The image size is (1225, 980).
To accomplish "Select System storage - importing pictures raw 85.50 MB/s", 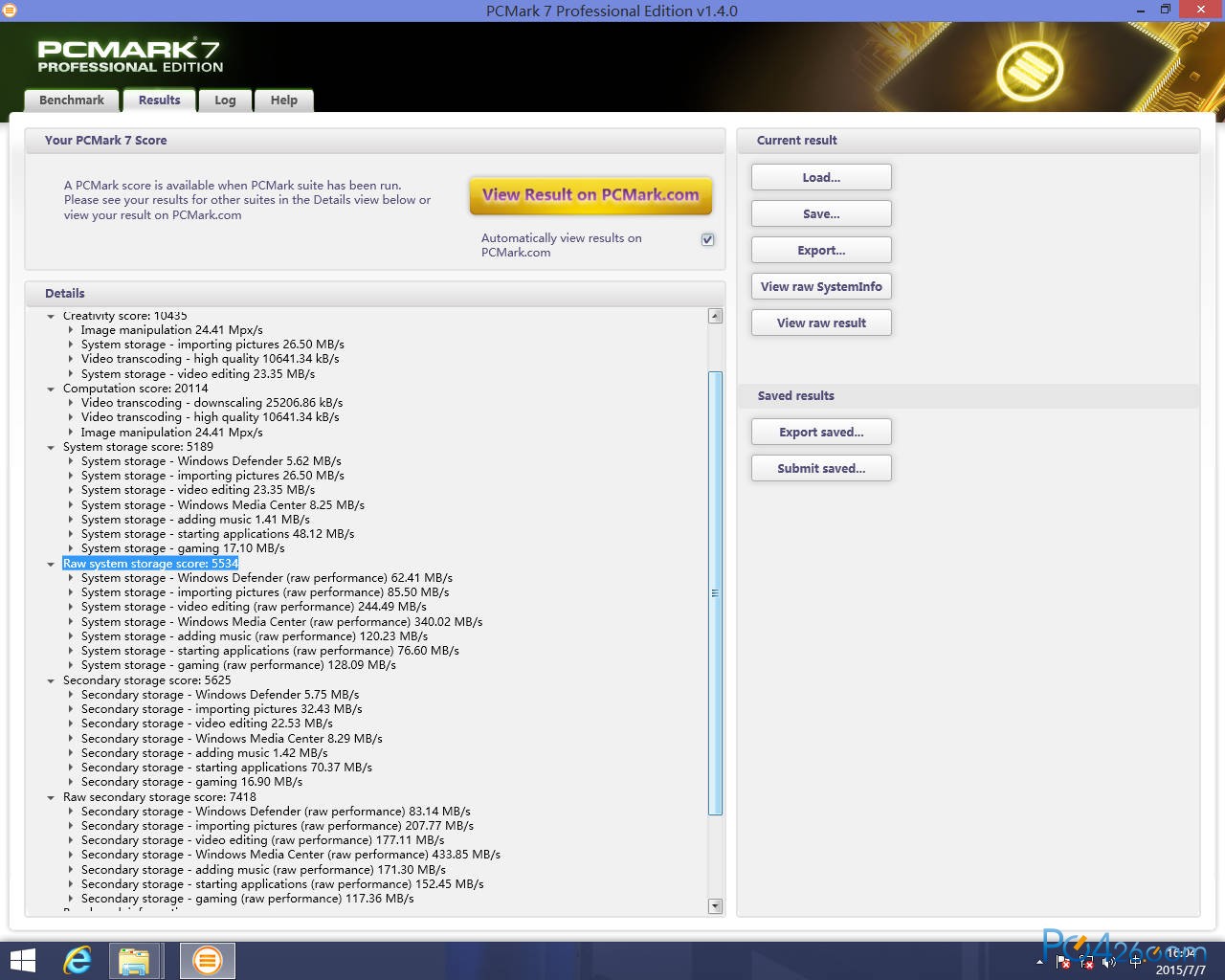I will click(265, 592).
